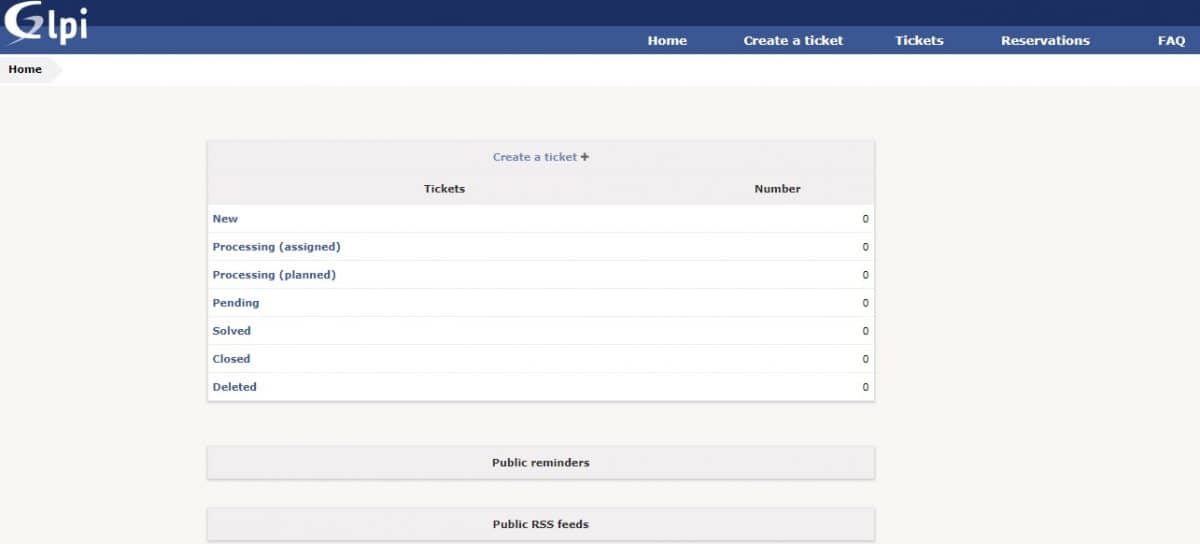
Task: Open the Closed tickets list
Action: click(231, 359)
